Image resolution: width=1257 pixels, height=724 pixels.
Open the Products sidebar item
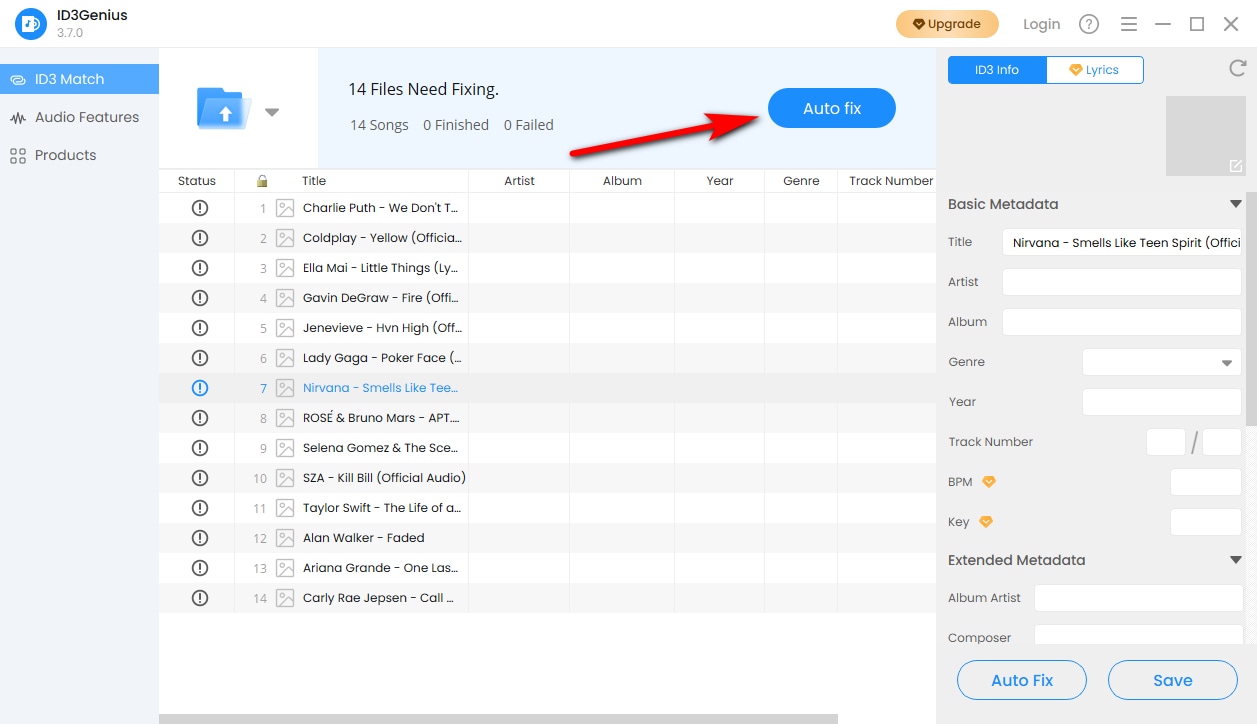(x=65, y=155)
